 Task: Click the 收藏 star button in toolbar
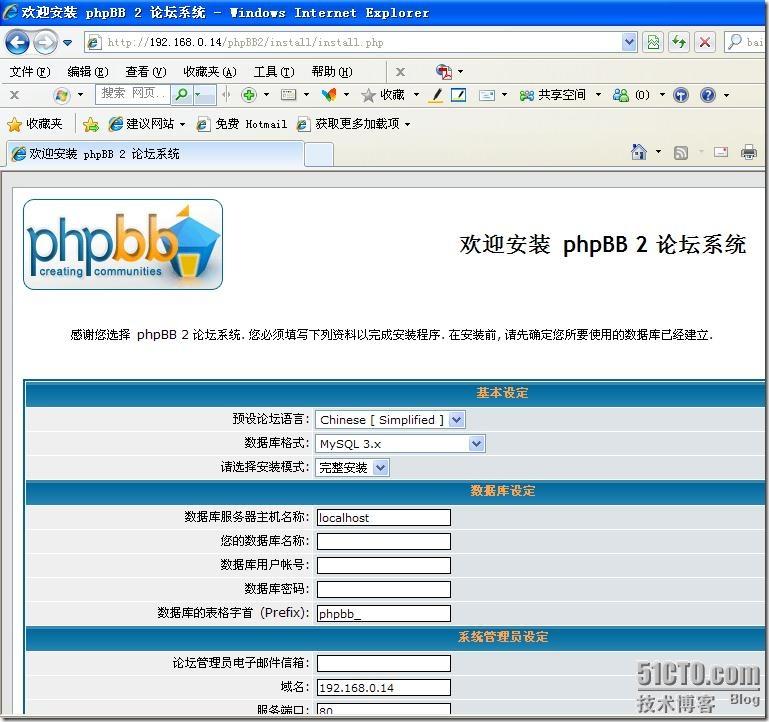pos(384,95)
